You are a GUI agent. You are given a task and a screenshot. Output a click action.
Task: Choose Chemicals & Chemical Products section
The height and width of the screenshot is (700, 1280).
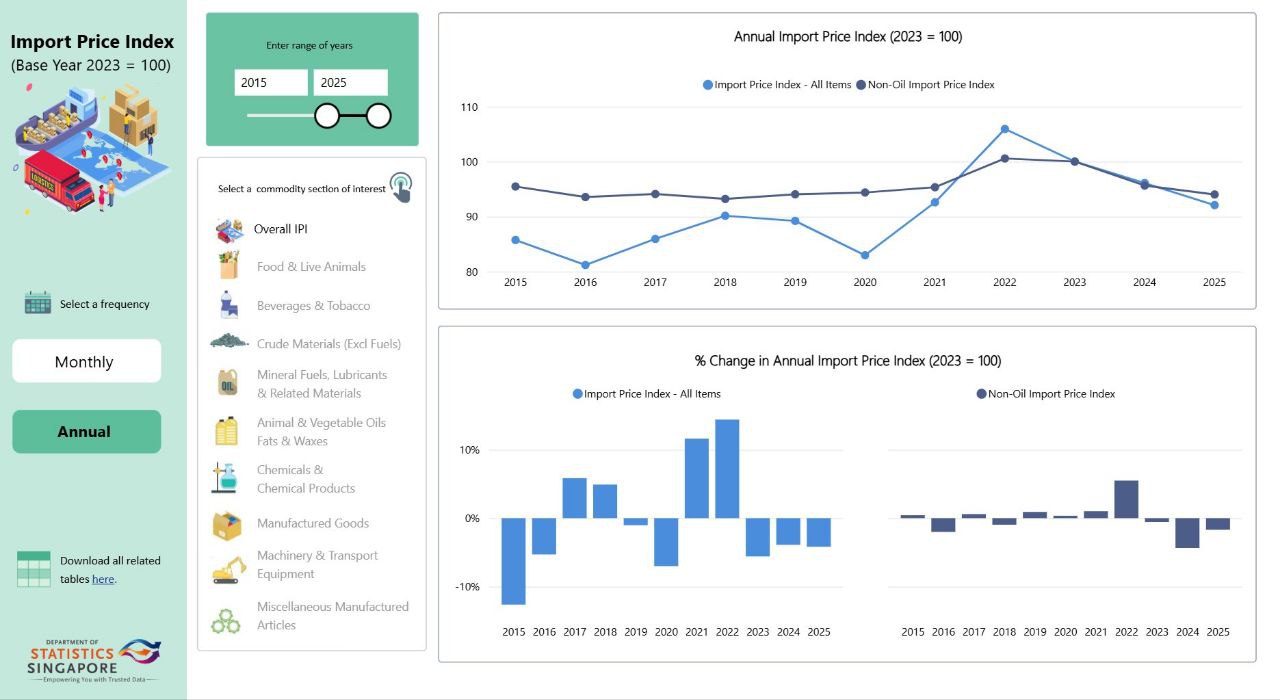tap(305, 479)
